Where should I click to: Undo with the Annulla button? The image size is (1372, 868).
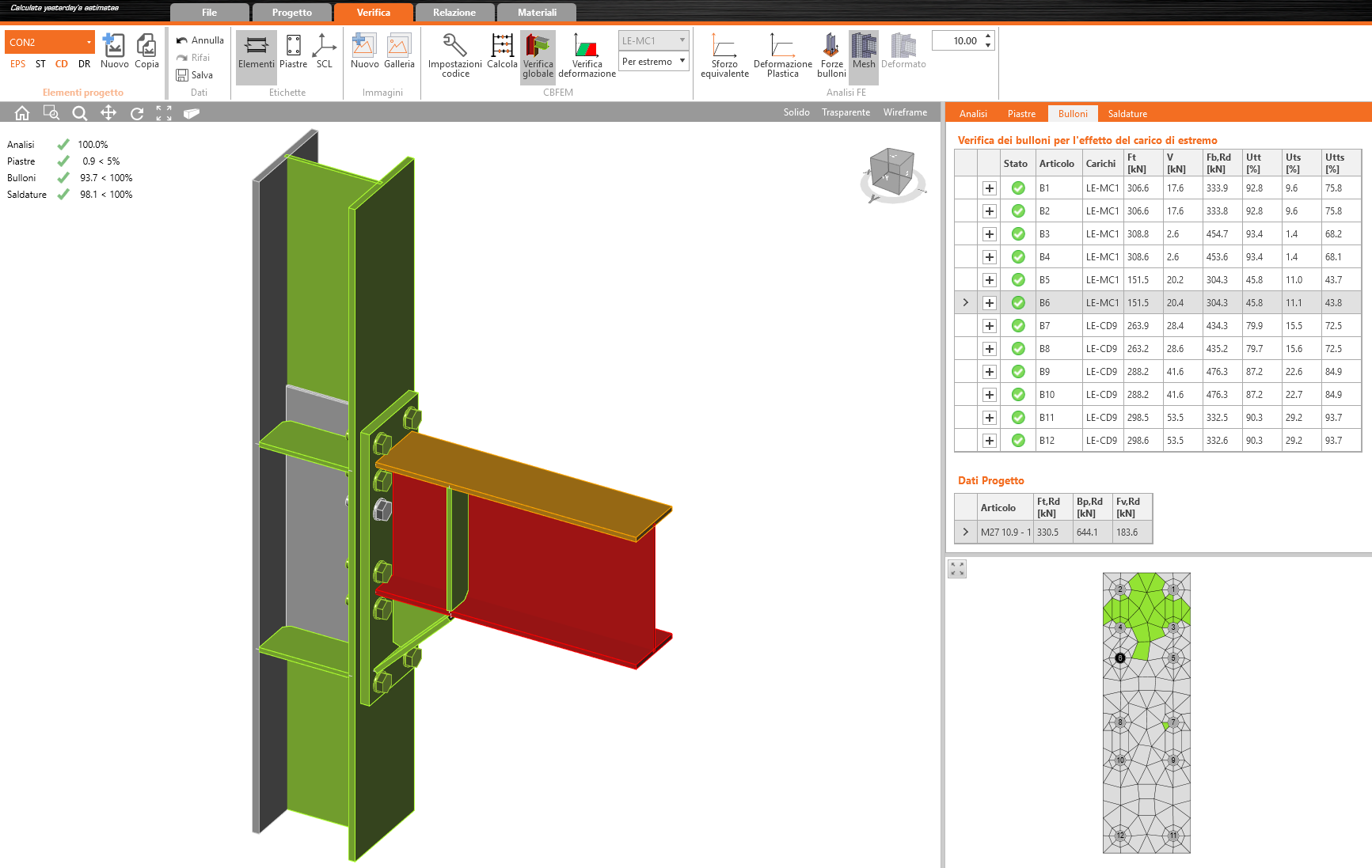click(200, 40)
